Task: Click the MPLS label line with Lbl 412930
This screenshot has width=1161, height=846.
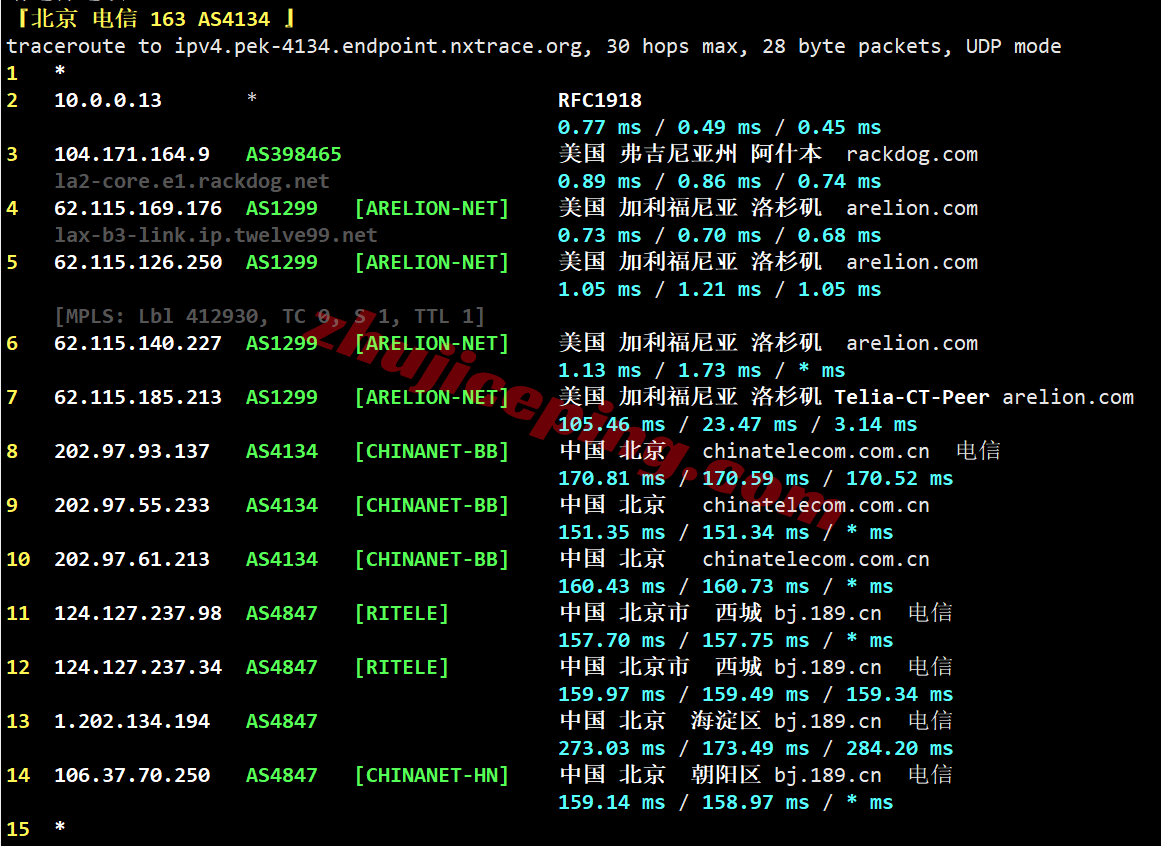Action: coord(270,317)
